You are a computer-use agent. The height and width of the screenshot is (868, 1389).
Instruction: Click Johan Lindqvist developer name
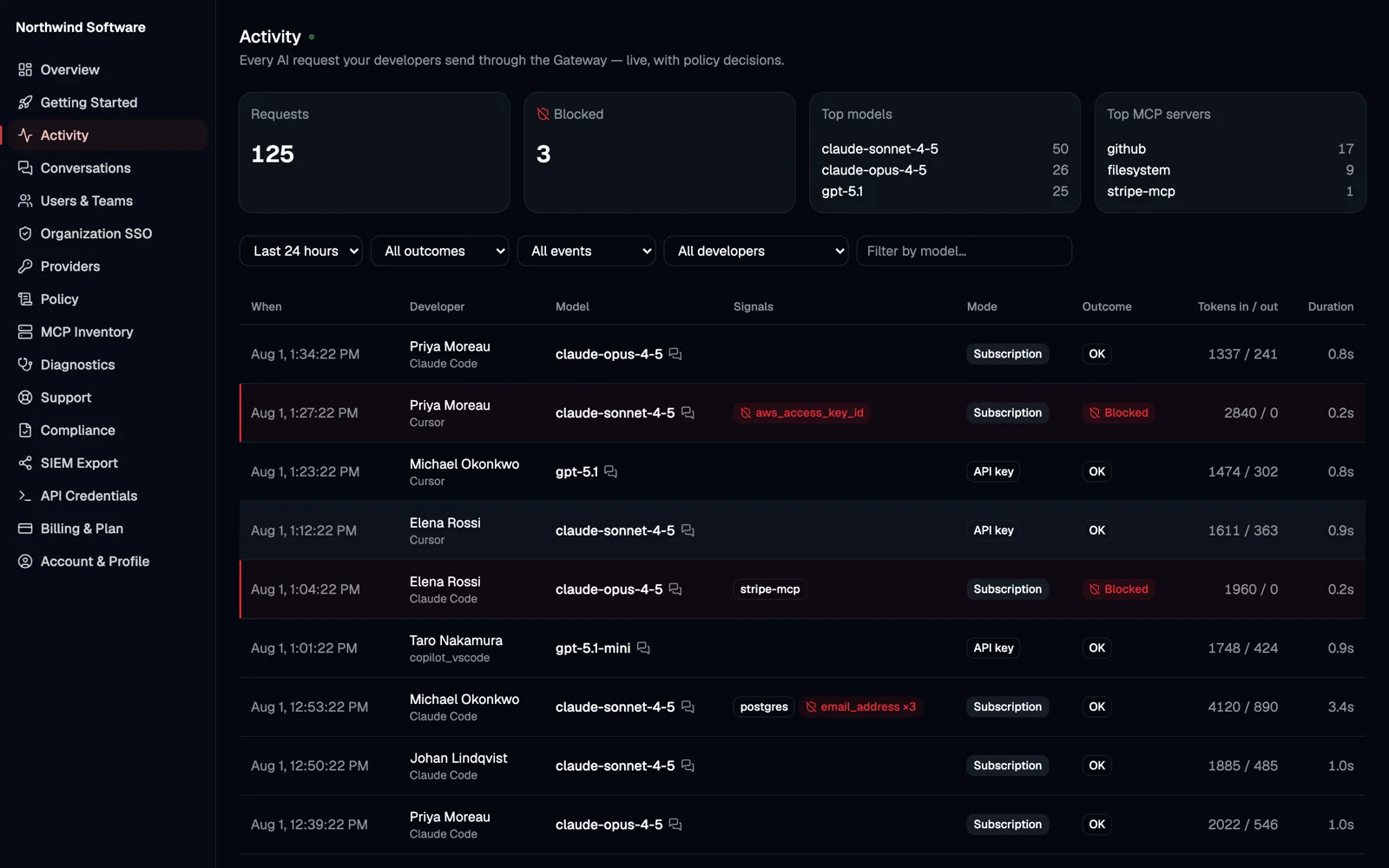(458, 758)
